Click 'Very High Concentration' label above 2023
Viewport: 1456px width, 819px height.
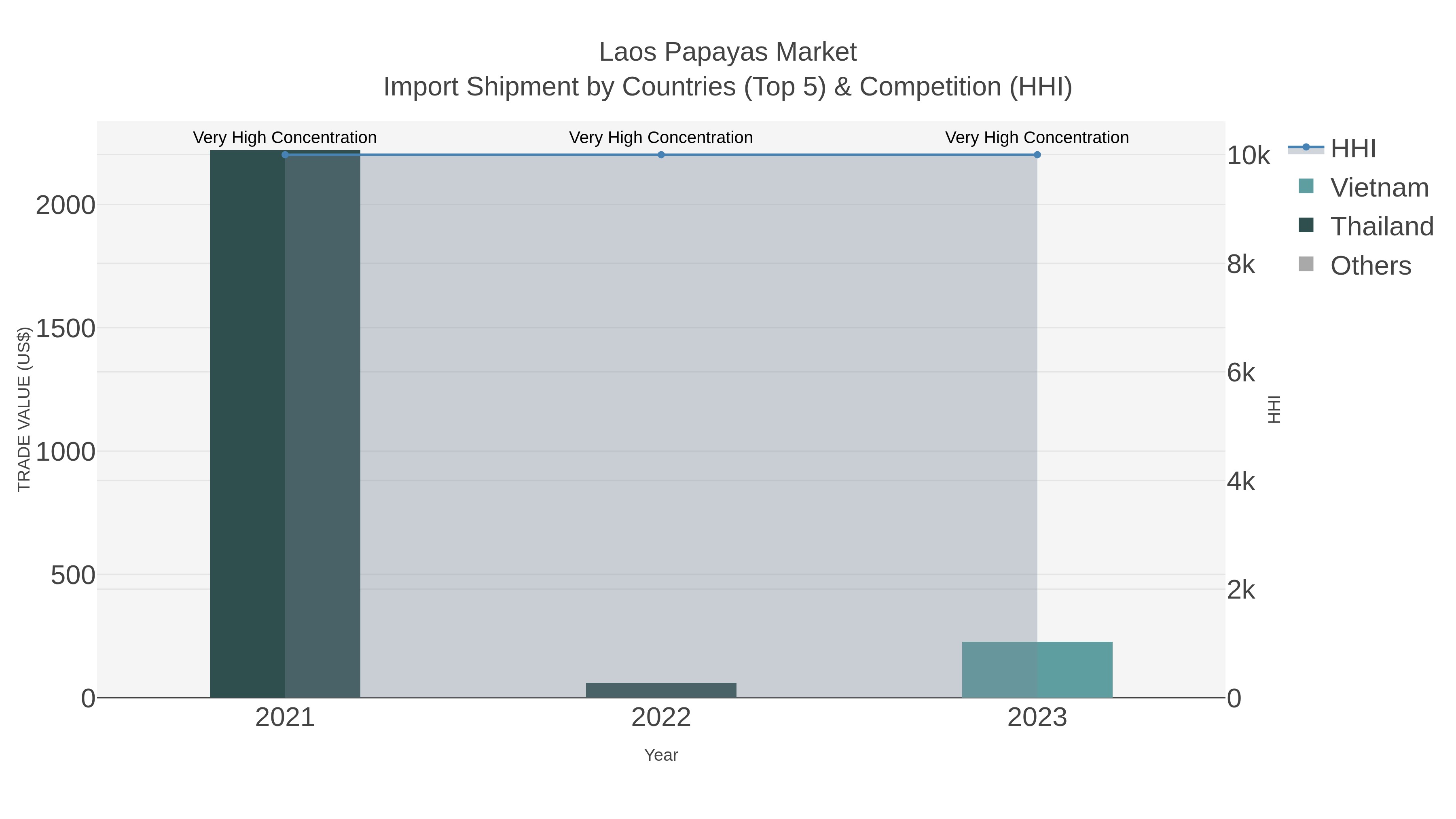coord(1037,138)
